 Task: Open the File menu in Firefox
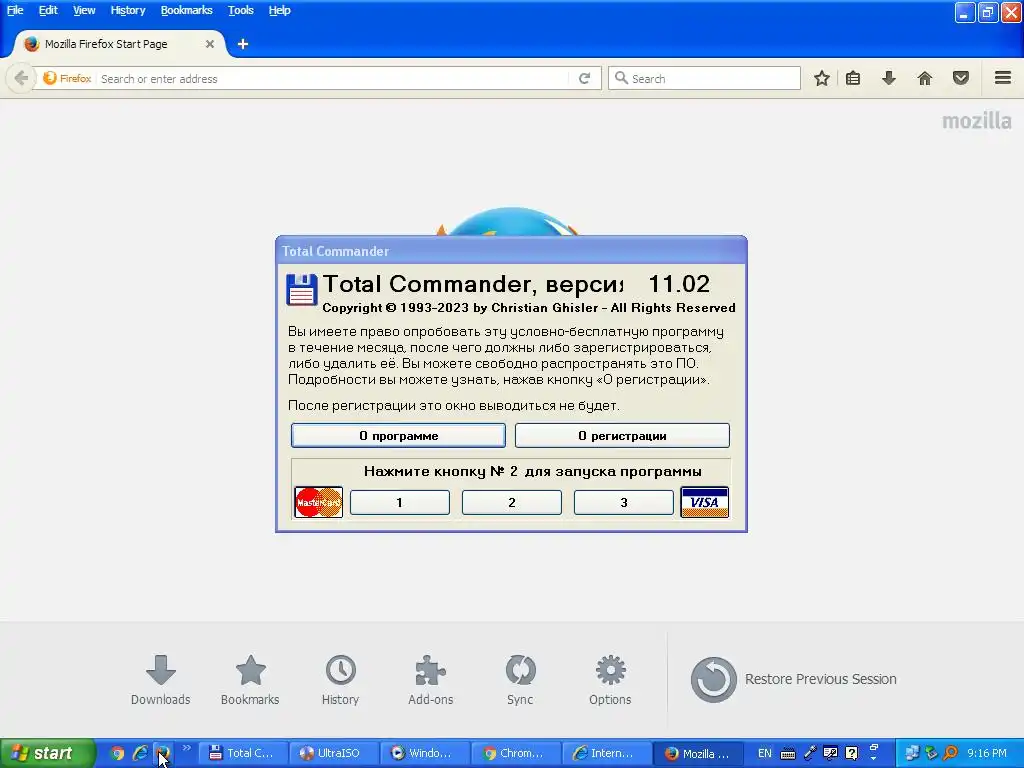(x=15, y=10)
